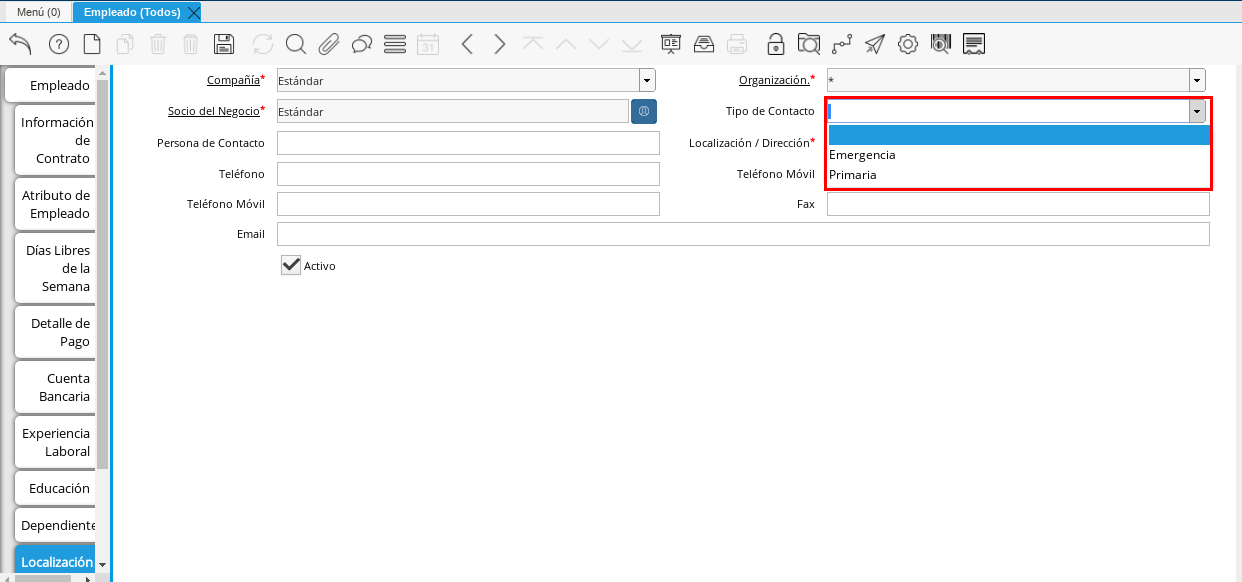The image size is (1242, 582).
Task: Open the chat bubbles icon
Action: 362,44
